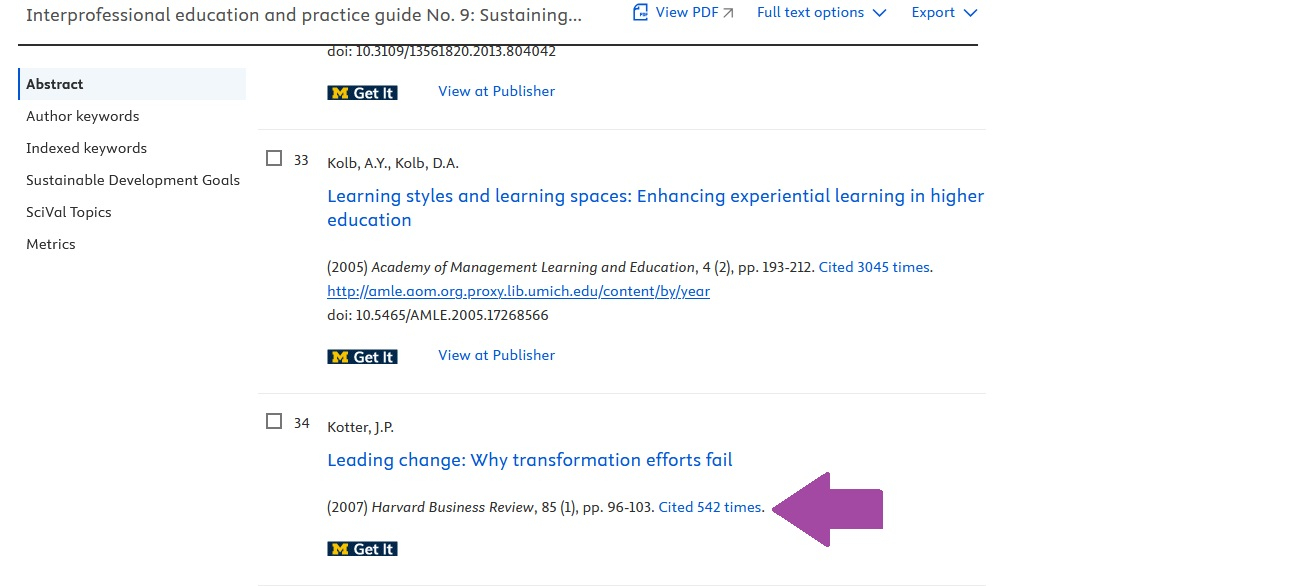Navigate to SciVal Topics section
The image size is (1291, 586).
tap(69, 212)
